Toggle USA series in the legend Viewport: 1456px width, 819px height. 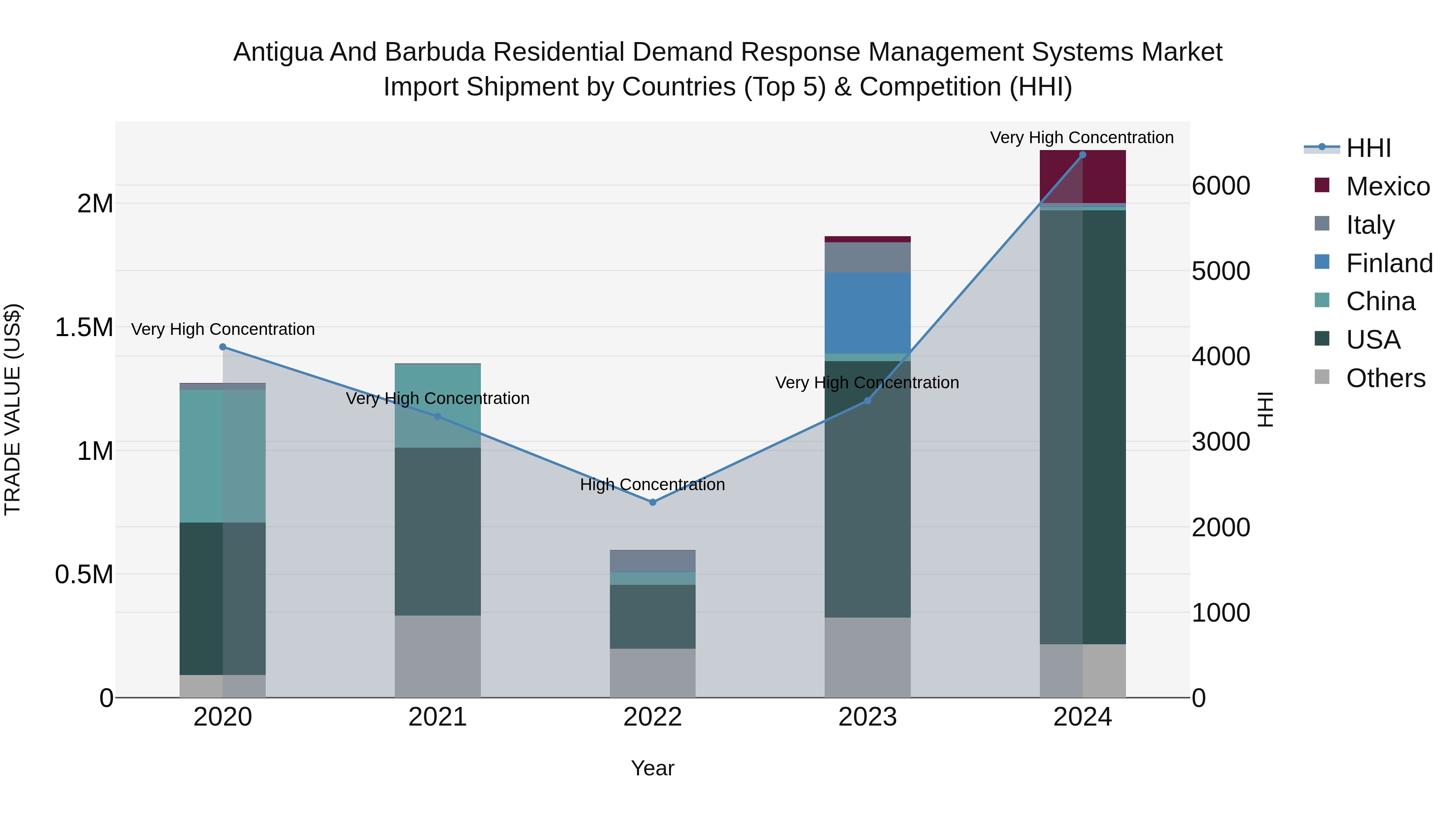pyautogui.click(x=1357, y=340)
